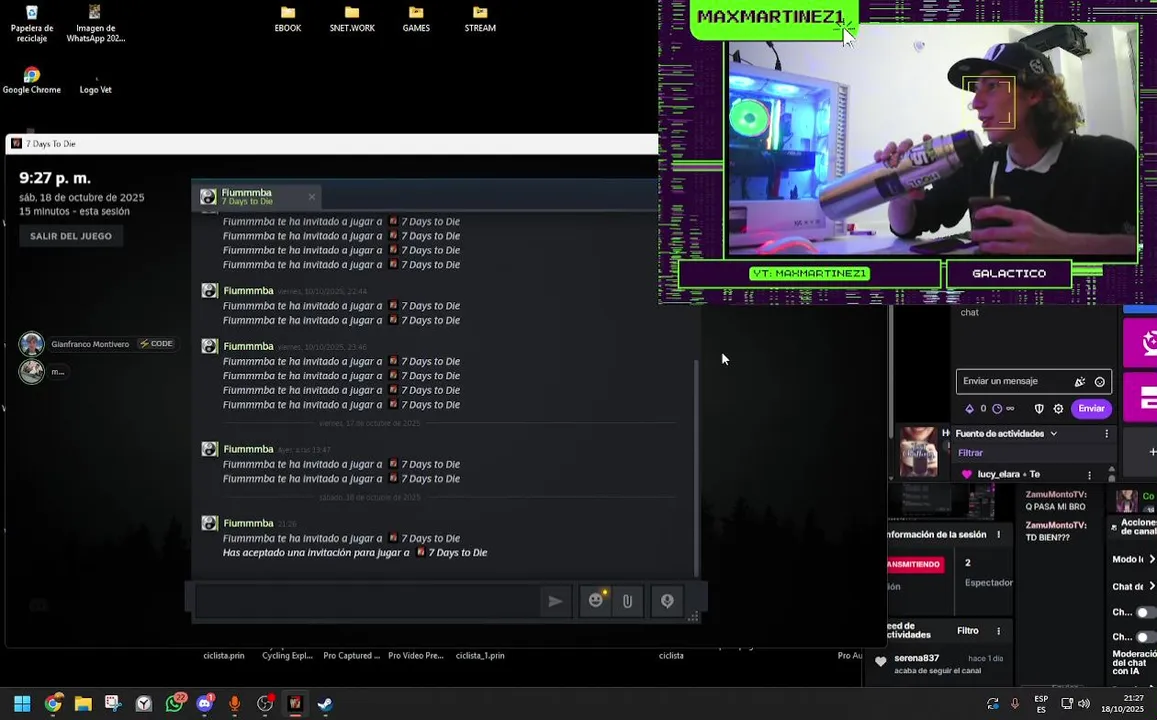
Task: Open Información de la sesión options menu
Action: (x=998, y=535)
